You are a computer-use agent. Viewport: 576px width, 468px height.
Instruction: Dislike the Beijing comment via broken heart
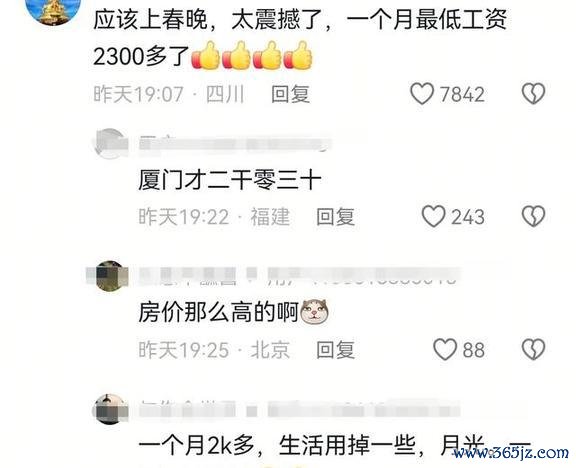533,349
